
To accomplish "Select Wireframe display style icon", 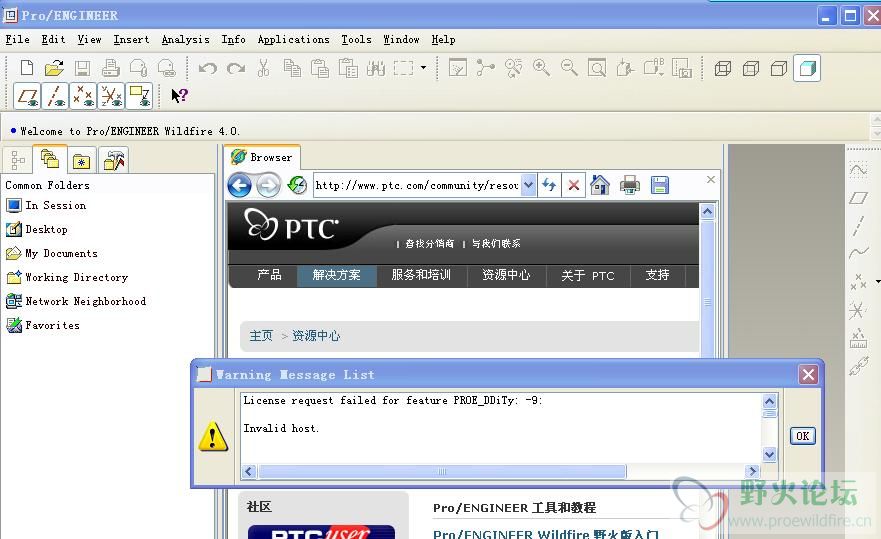I will click(723, 69).
